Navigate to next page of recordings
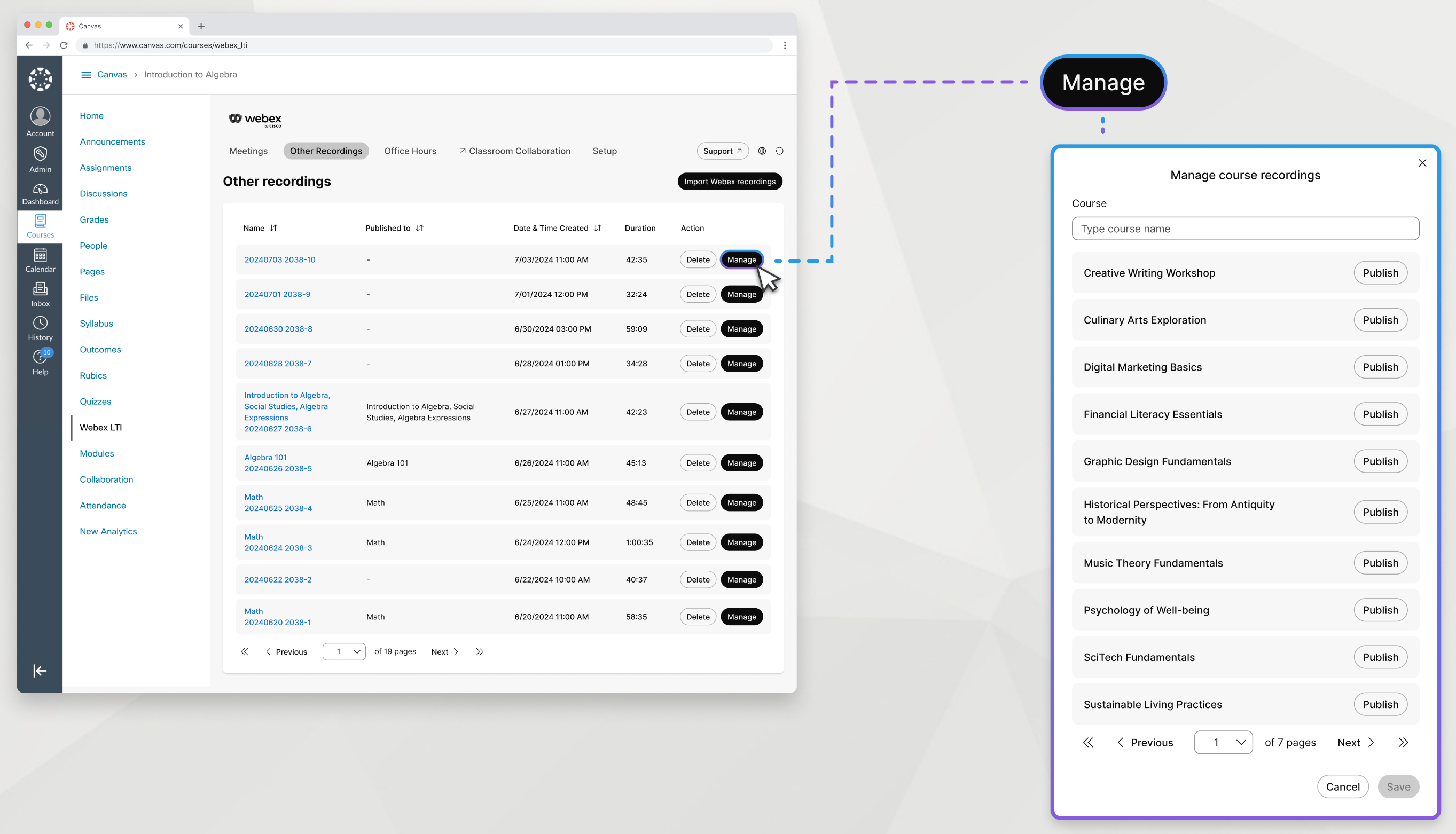Viewport: 1456px width, 834px height. [x=444, y=651]
